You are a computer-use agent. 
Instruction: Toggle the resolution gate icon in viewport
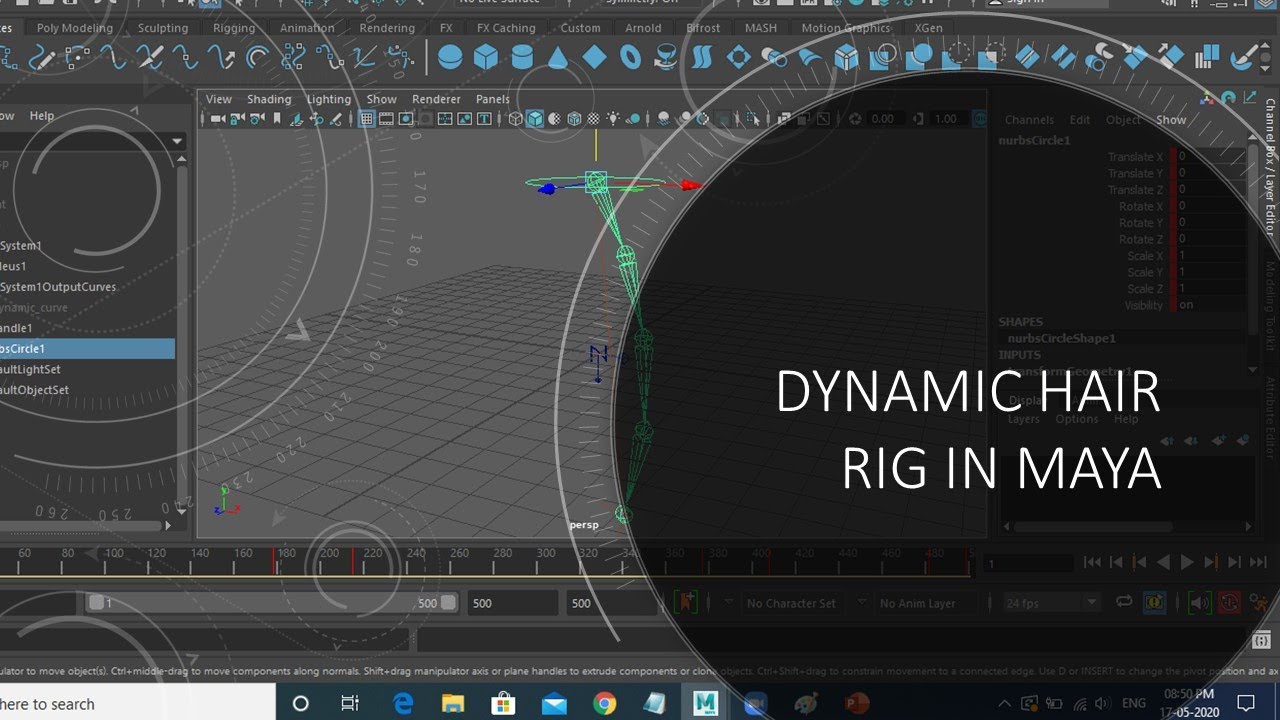[406, 119]
